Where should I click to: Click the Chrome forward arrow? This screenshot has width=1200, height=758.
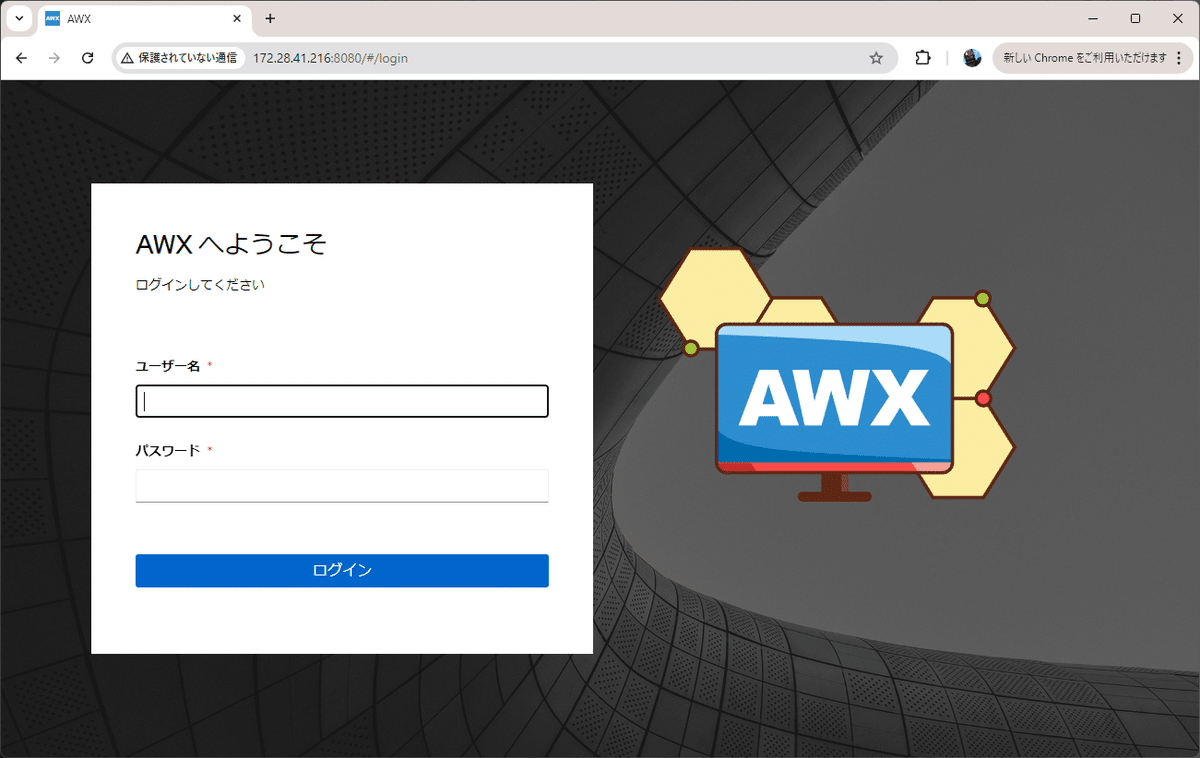click(54, 58)
